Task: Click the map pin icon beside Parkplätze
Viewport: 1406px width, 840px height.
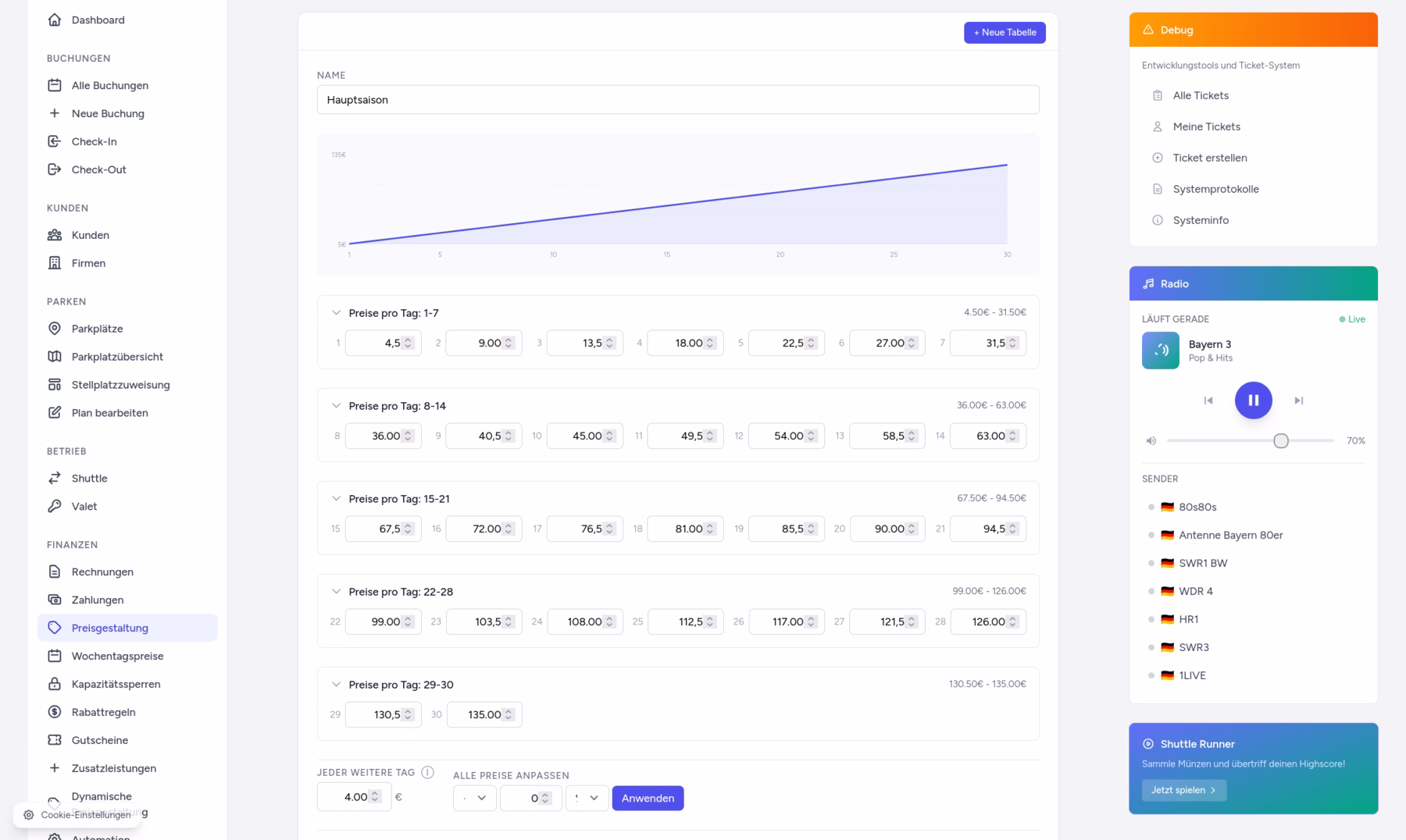Action: [x=55, y=329]
